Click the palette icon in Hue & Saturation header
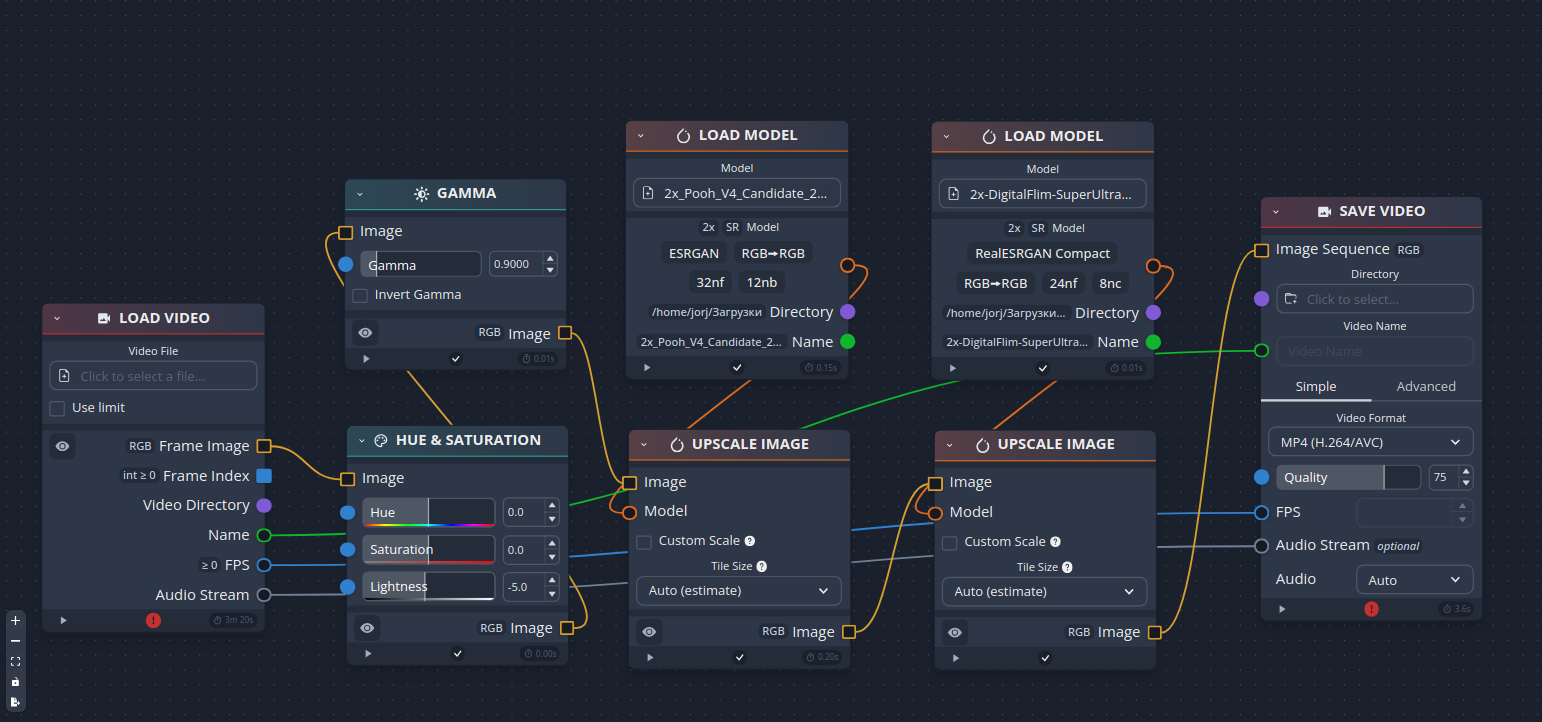 [x=380, y=440]
